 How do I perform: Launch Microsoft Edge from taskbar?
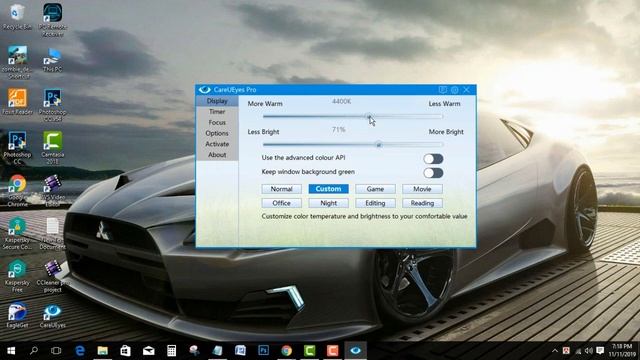[80, 351]
